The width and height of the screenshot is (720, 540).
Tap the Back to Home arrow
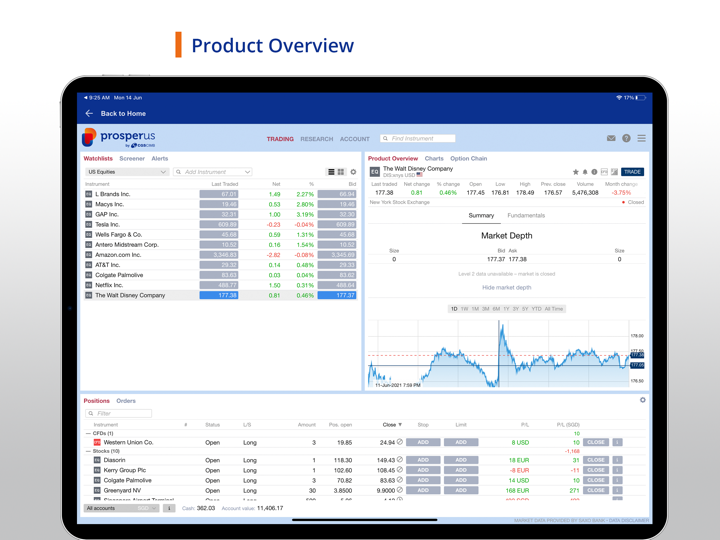(89, 114)
